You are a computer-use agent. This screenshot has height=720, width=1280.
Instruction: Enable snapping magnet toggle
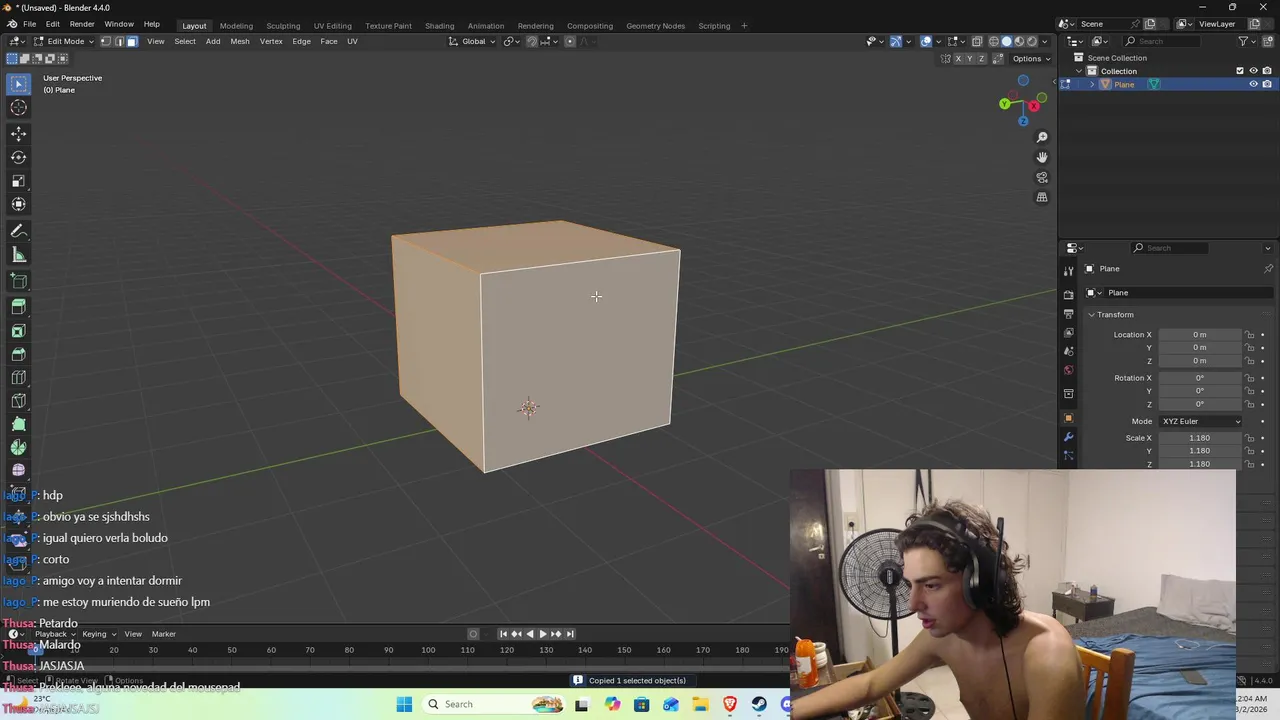[x=531, y=41]
